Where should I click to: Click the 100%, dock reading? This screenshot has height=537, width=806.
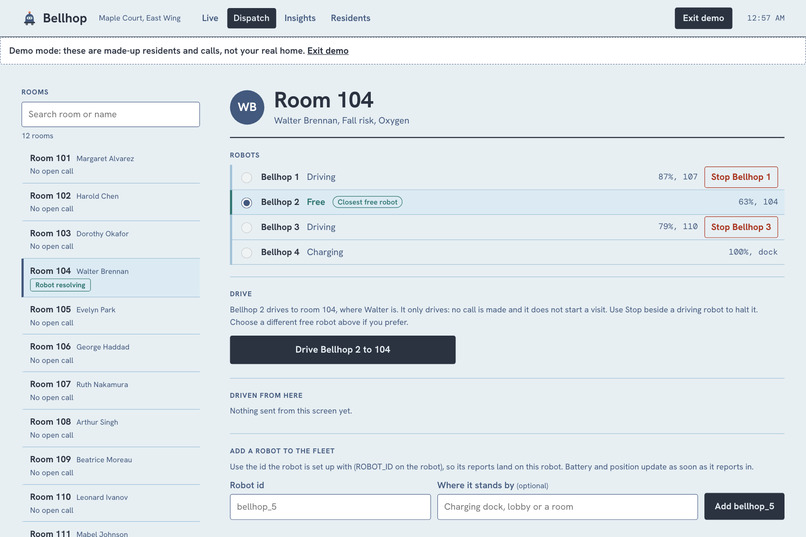tap(753, 252)
